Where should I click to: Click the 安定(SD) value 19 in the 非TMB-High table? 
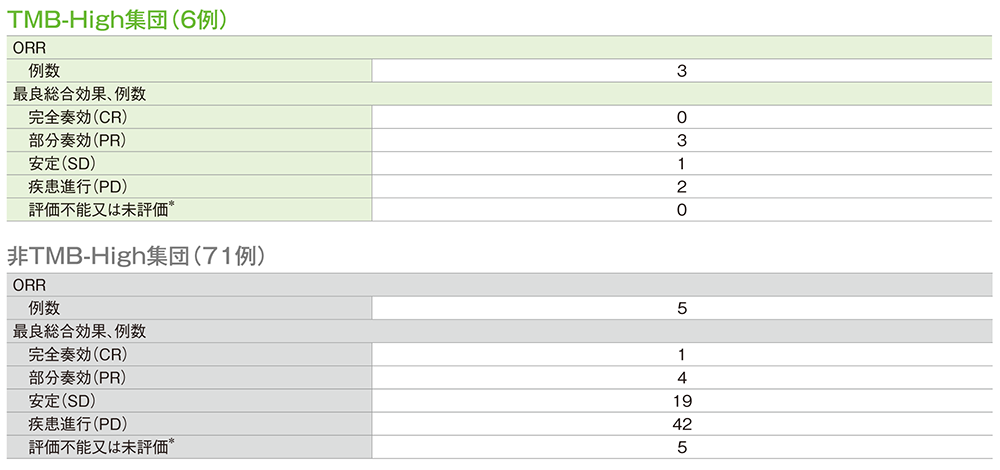(x=681, y=400)
